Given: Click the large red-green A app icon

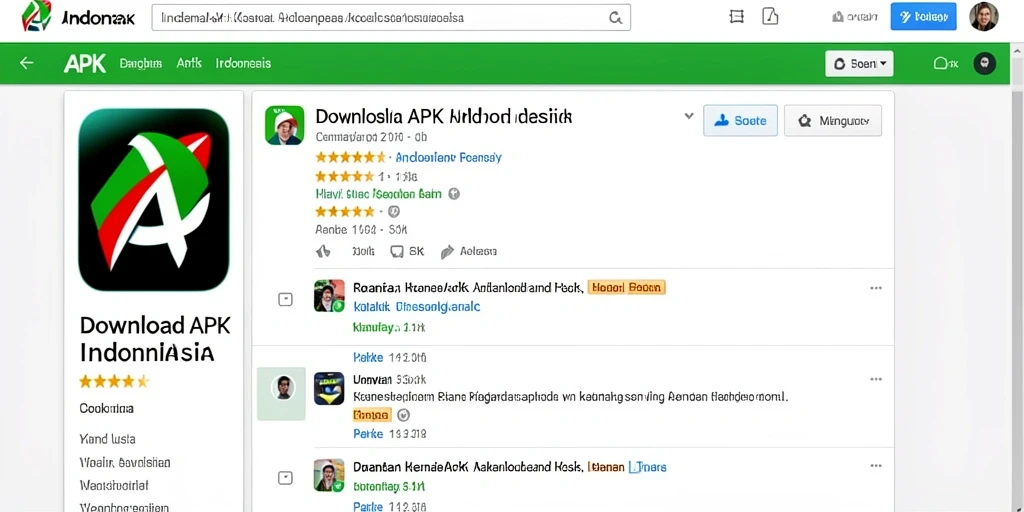Looking at the screenshot, I should (x=153, y=200).
